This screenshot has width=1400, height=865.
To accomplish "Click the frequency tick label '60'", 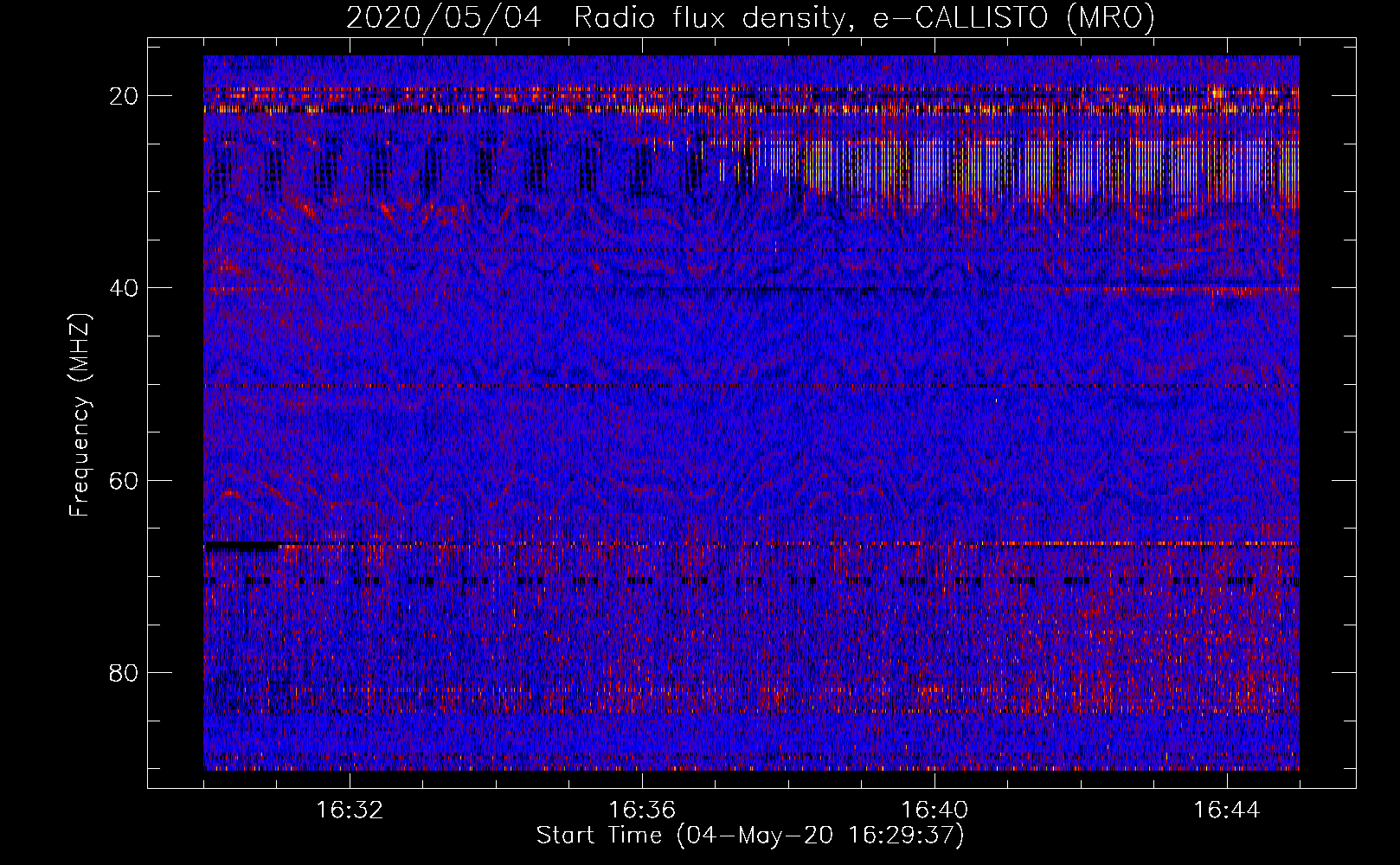I will [124, 480].
